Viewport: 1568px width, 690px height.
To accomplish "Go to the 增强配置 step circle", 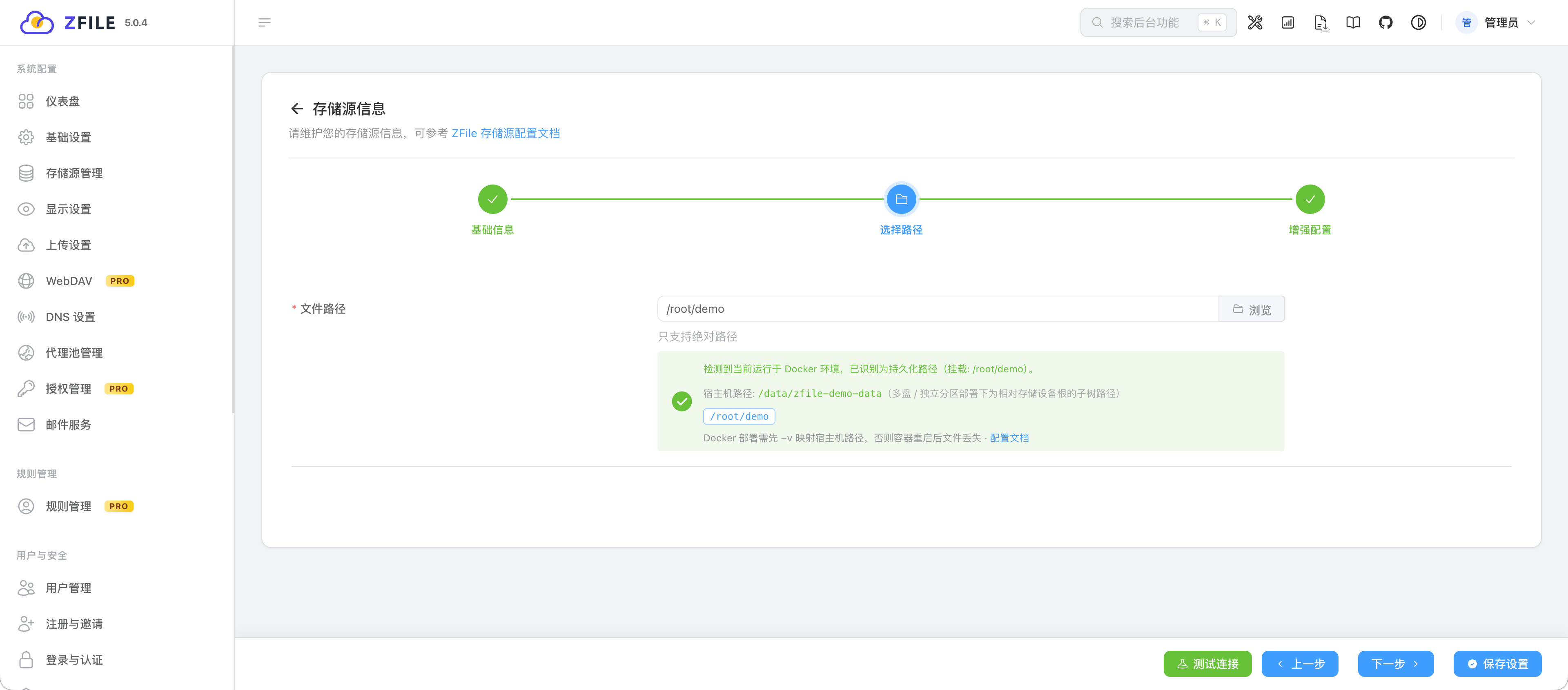I will [1310, 199].
